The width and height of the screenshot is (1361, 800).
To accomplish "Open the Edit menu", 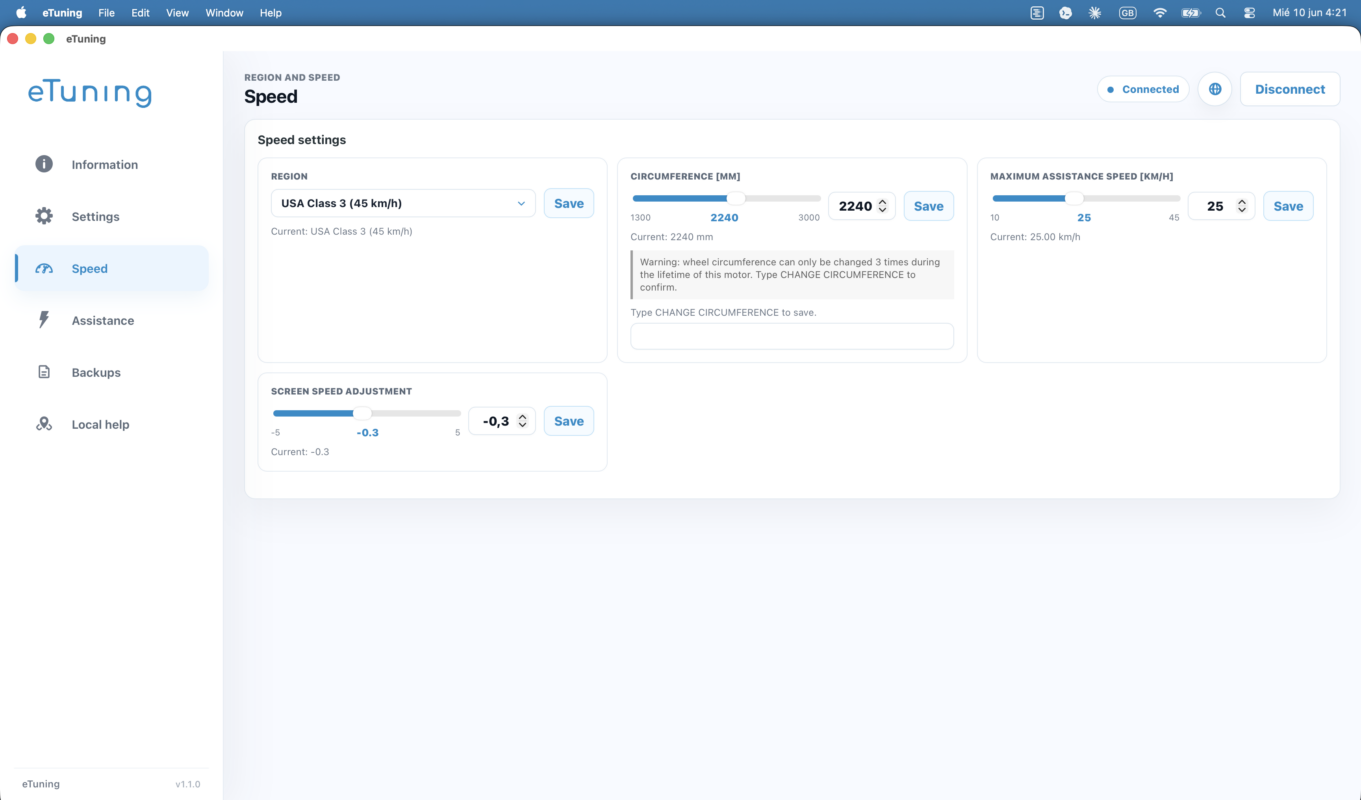I will pyautogui.click(x=140, y=13).
